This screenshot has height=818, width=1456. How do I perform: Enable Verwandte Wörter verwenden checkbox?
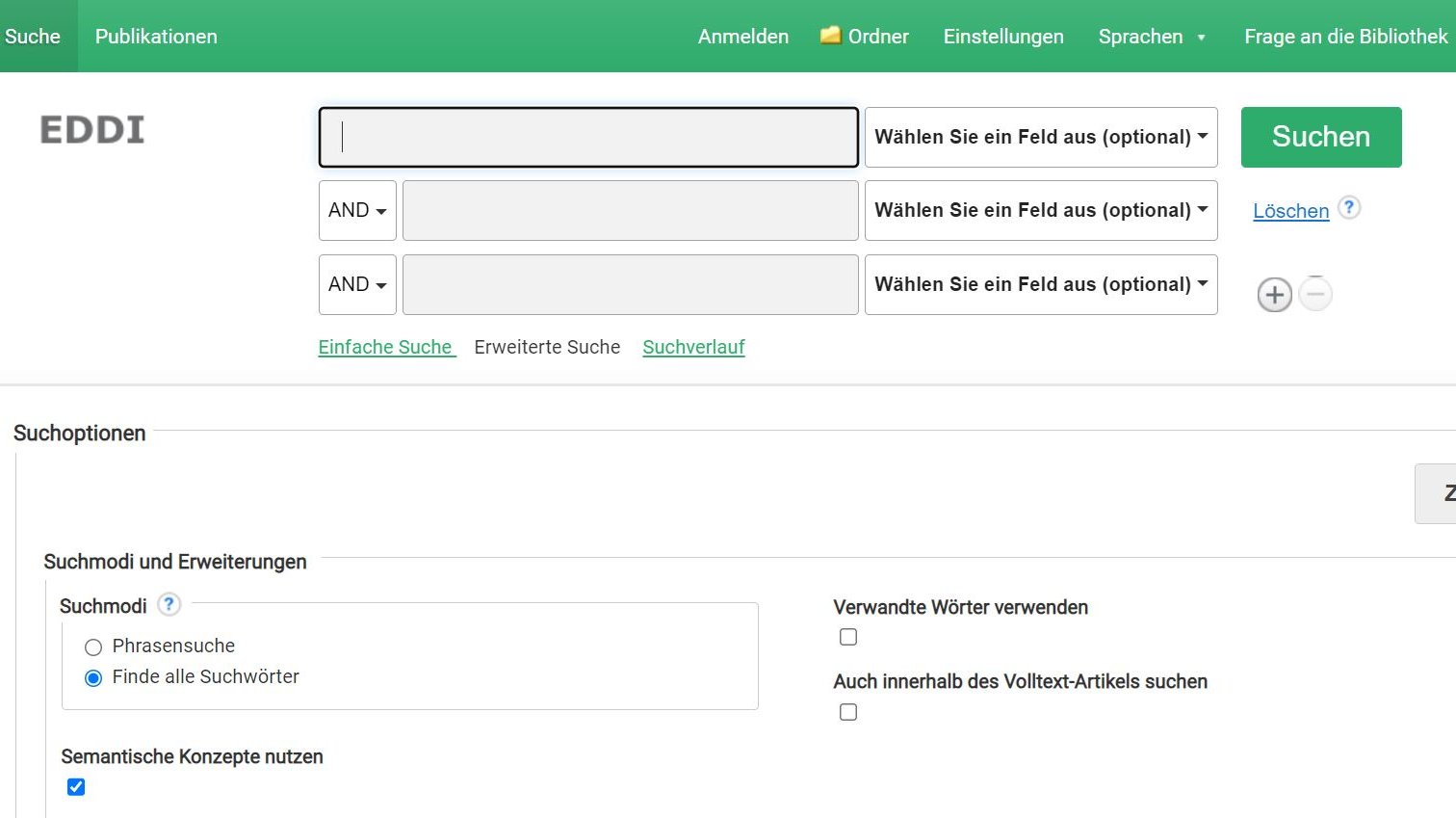point(848,637)
